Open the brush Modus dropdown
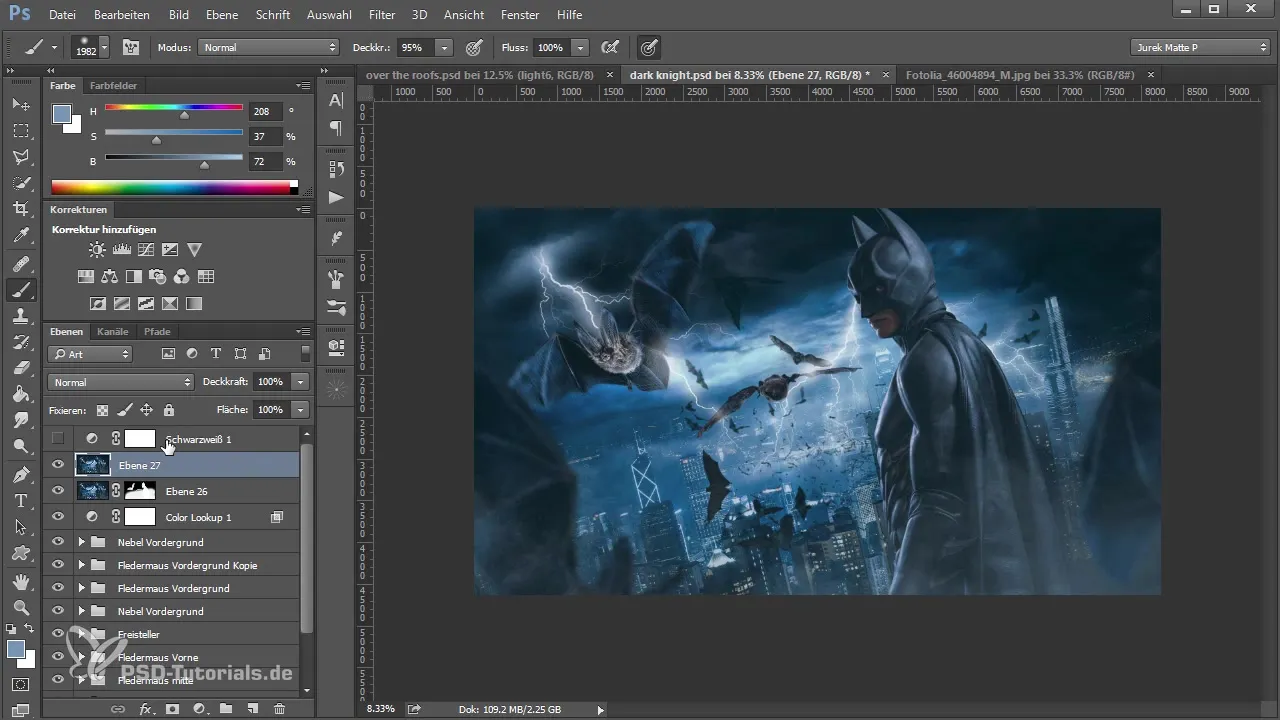Image resolution: width=1280 pixels, height=720 pixels. [270, 47]
